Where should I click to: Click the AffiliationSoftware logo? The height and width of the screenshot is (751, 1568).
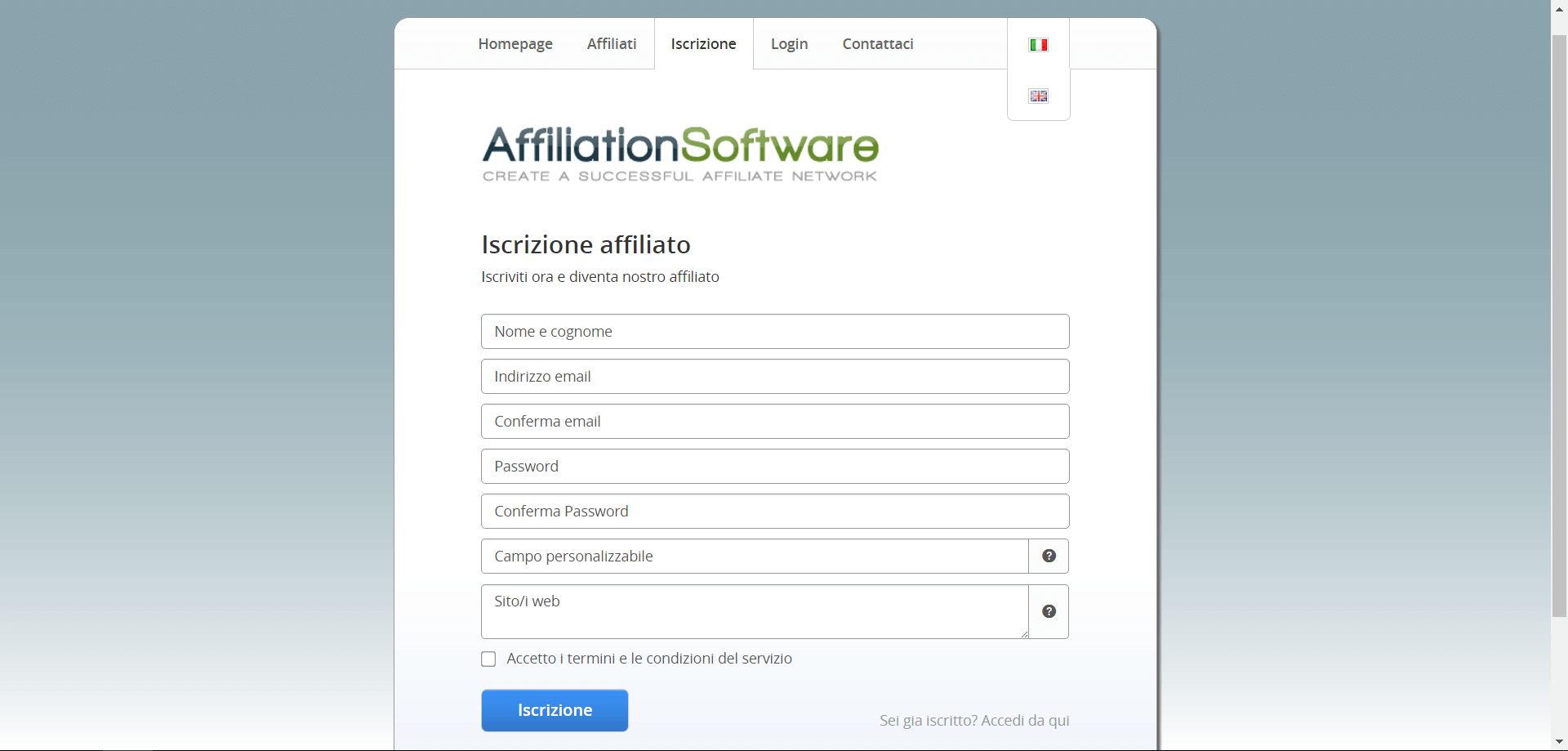coord(679,154)
